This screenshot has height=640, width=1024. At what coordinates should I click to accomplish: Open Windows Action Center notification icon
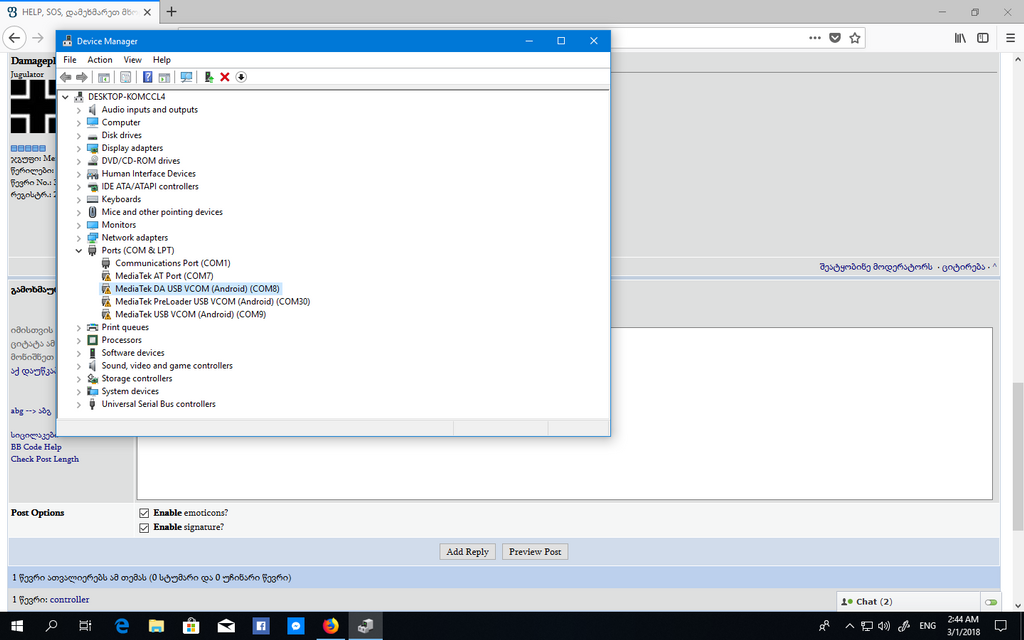click(1000, 626)
